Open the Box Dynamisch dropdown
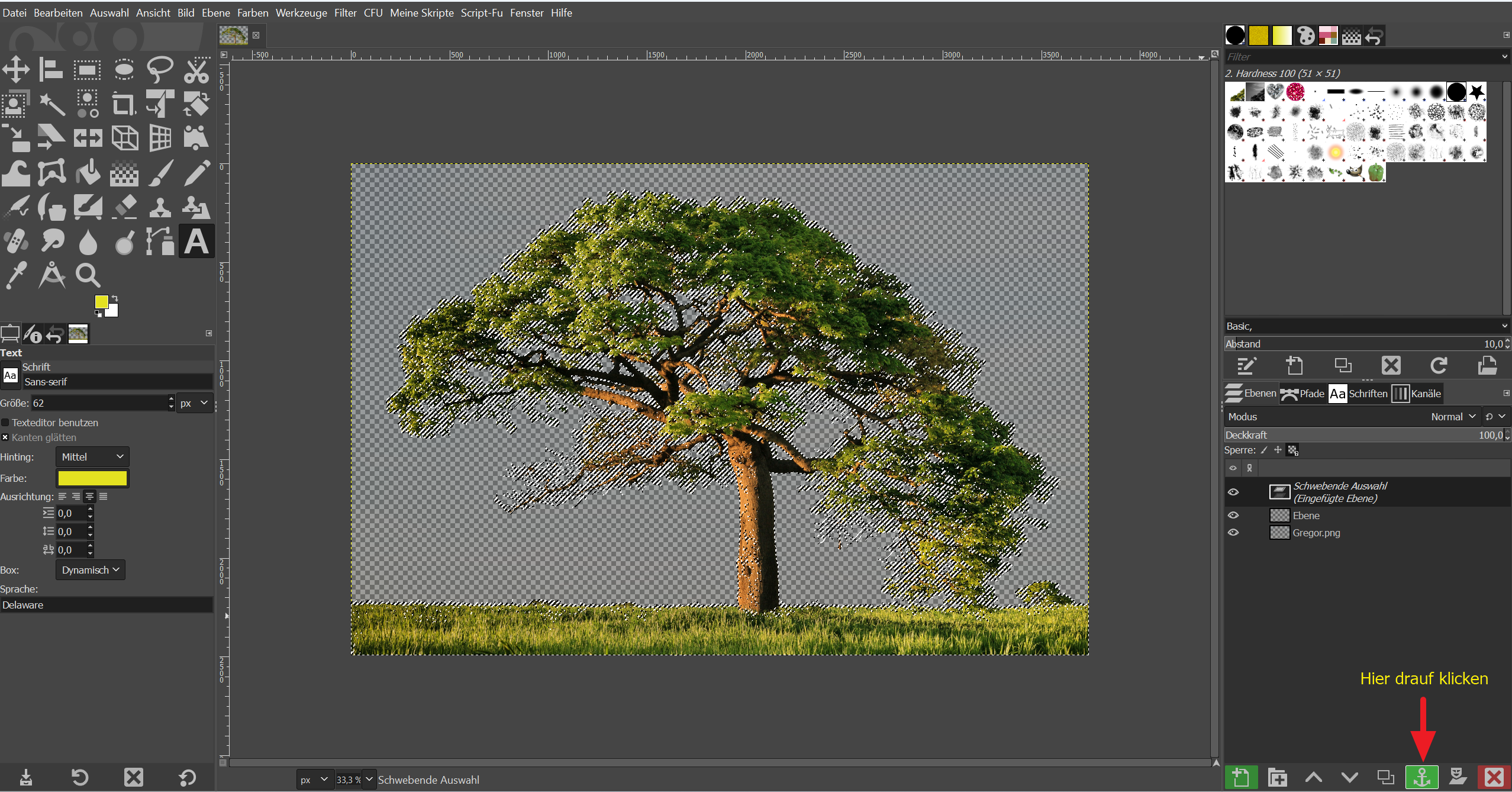Viewport: 1512px width, 792px height. (90, 570)
